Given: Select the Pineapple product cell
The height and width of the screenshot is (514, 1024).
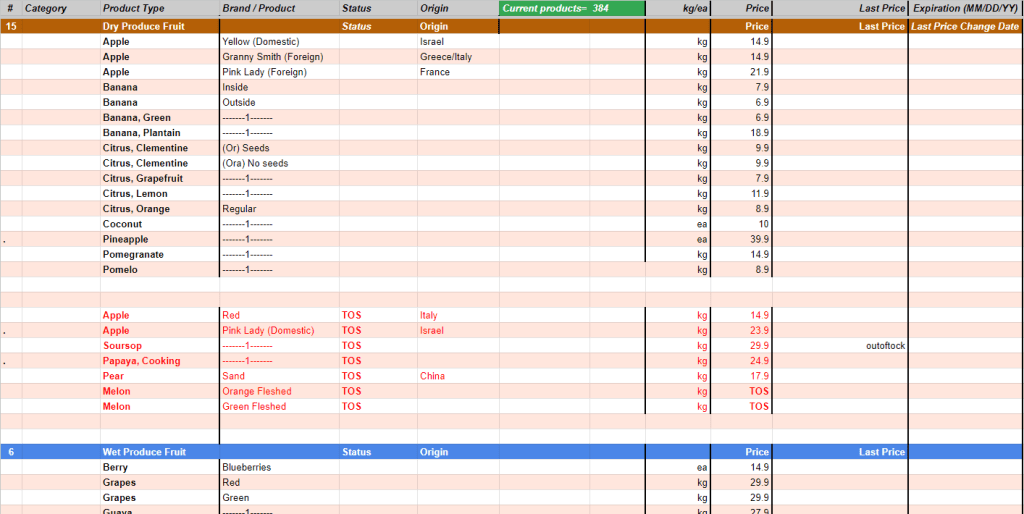Looking at the screenshot, I should tap(125, 239).
